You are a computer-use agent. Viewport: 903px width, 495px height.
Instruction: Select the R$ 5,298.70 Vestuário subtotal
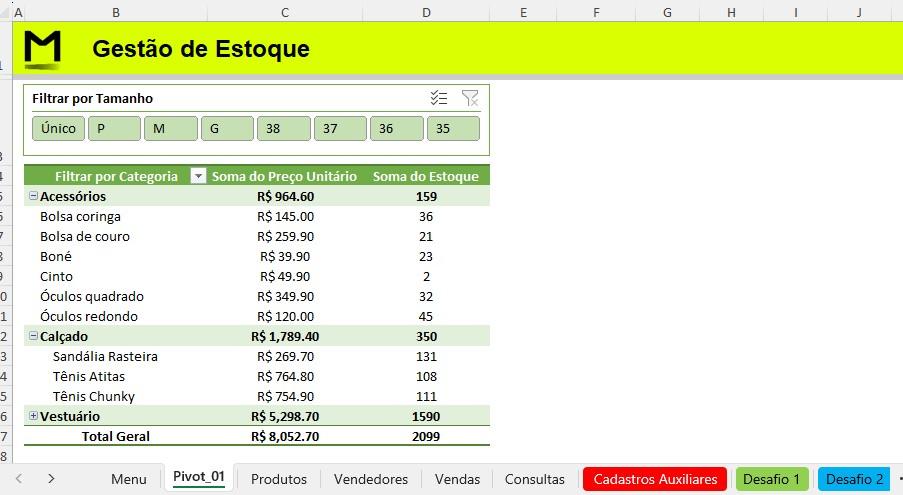(285, 416)
